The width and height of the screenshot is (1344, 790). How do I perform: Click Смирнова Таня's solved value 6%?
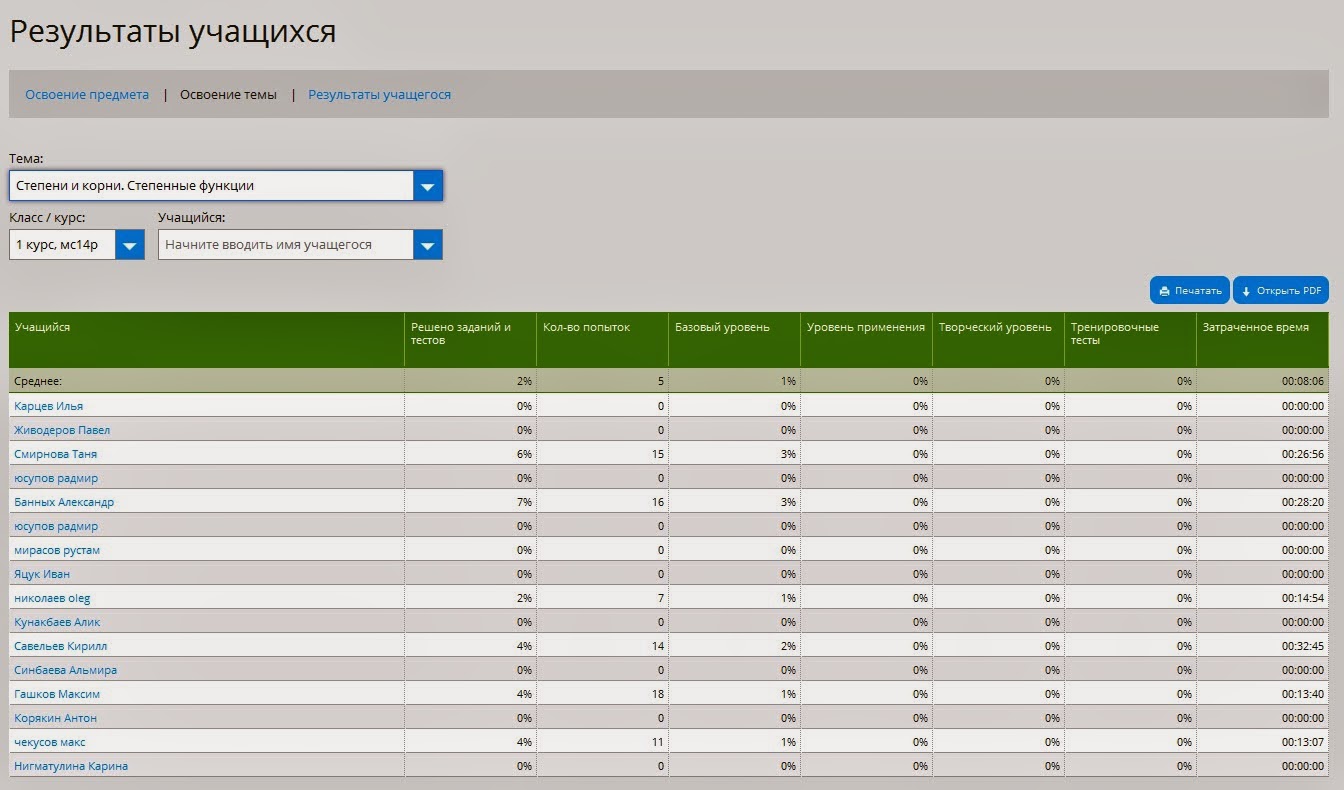pos(524,454)
